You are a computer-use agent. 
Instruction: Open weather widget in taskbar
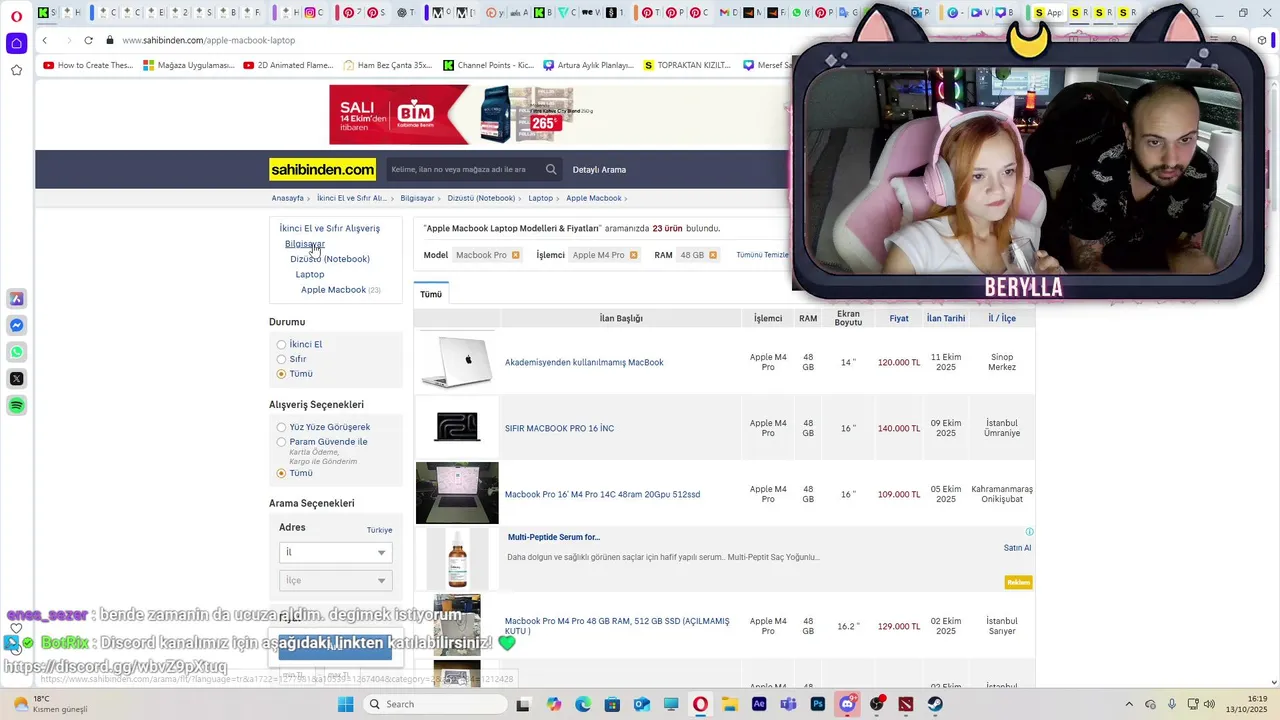click(x=48, y=704)
